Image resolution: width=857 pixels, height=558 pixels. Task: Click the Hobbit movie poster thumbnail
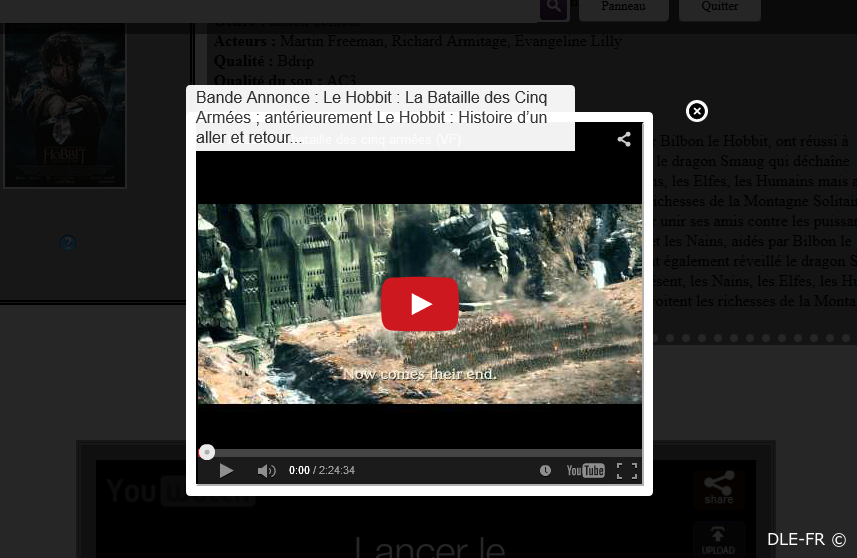(65, 107)
